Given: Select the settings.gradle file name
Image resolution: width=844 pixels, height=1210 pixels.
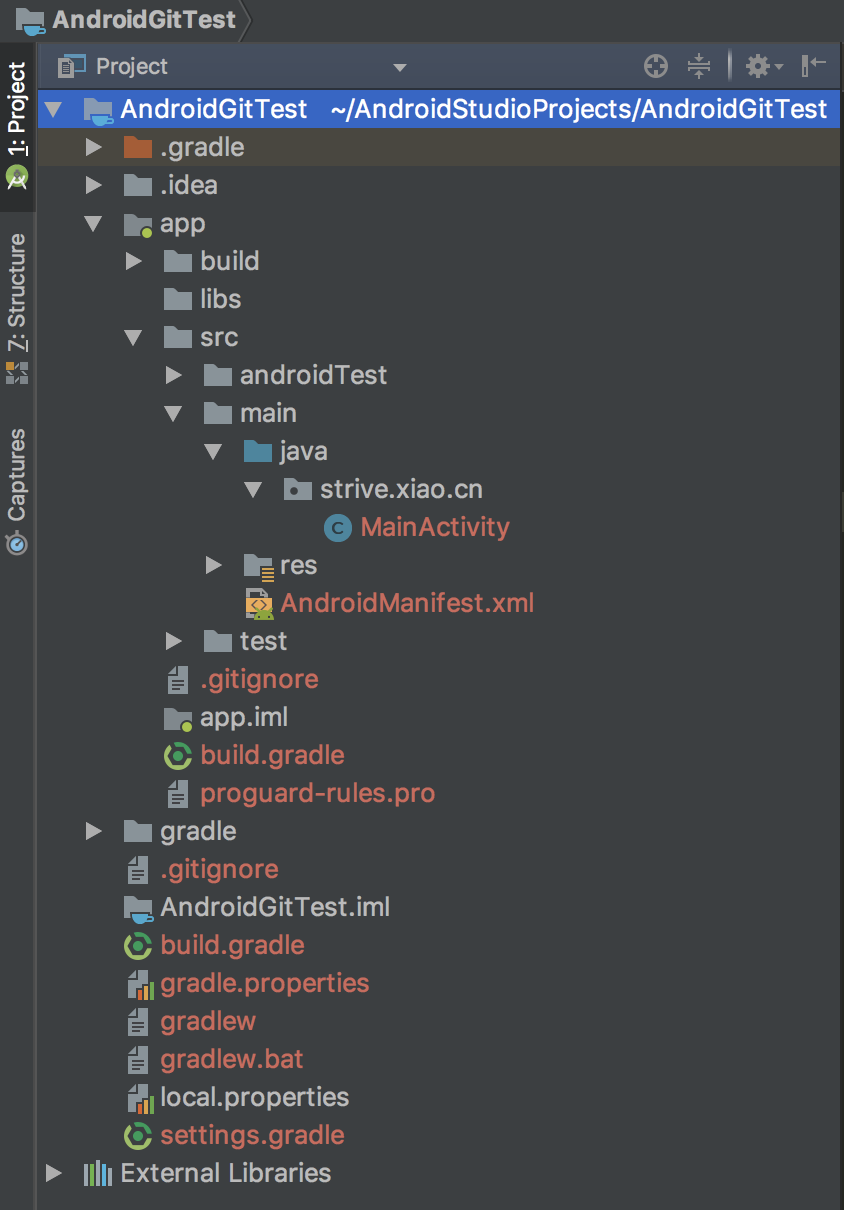Looking at the screenshot, I should (x=252, y=1137).
